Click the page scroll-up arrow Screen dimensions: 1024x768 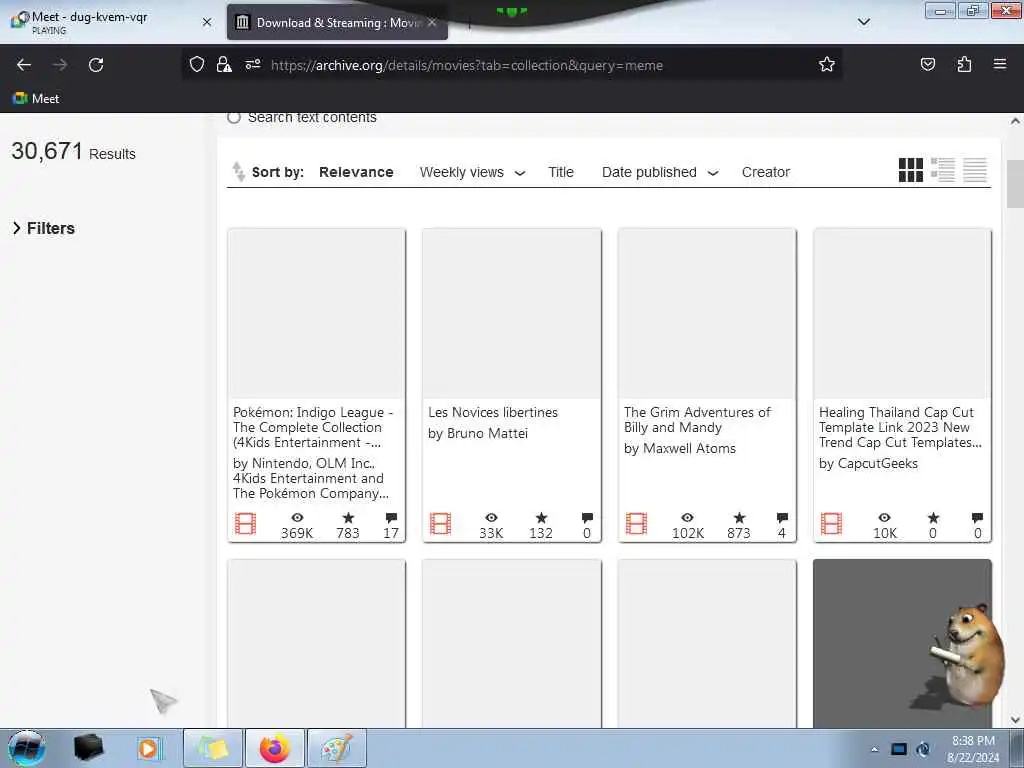coord(1016,121)
